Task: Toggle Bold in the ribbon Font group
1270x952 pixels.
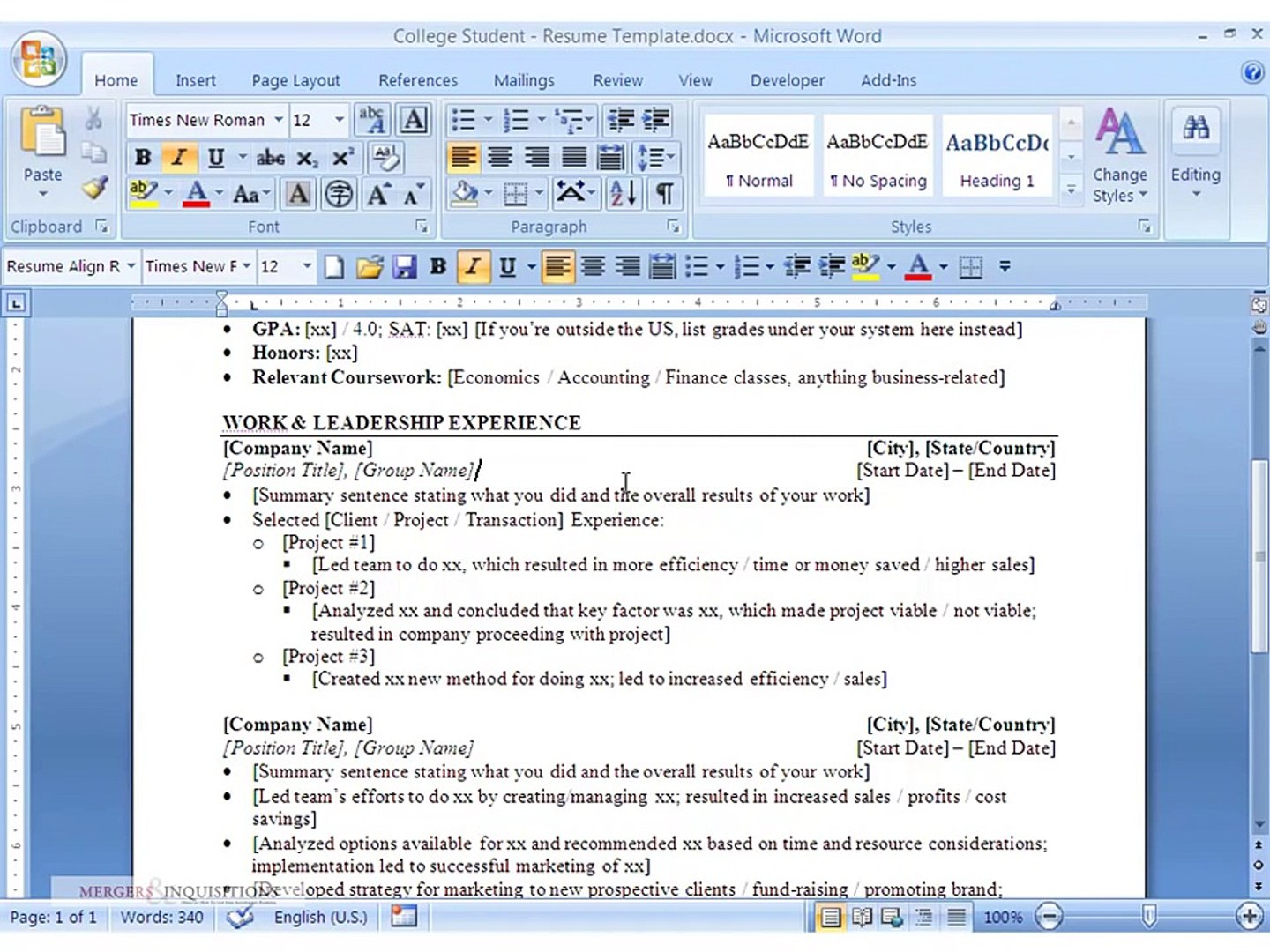Action: pos(143,158)
